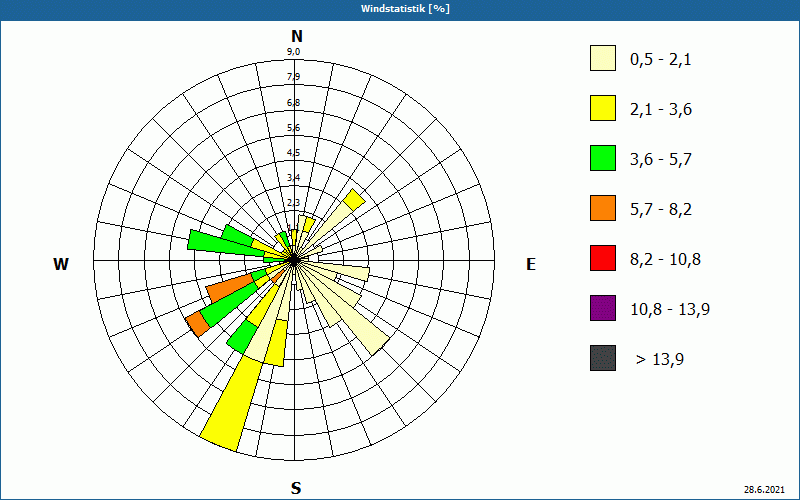This screenshot has width=800, height=500.
Task: Click the yellow 2,1 - 3,6 legend swatch
Action: (603, 108)
